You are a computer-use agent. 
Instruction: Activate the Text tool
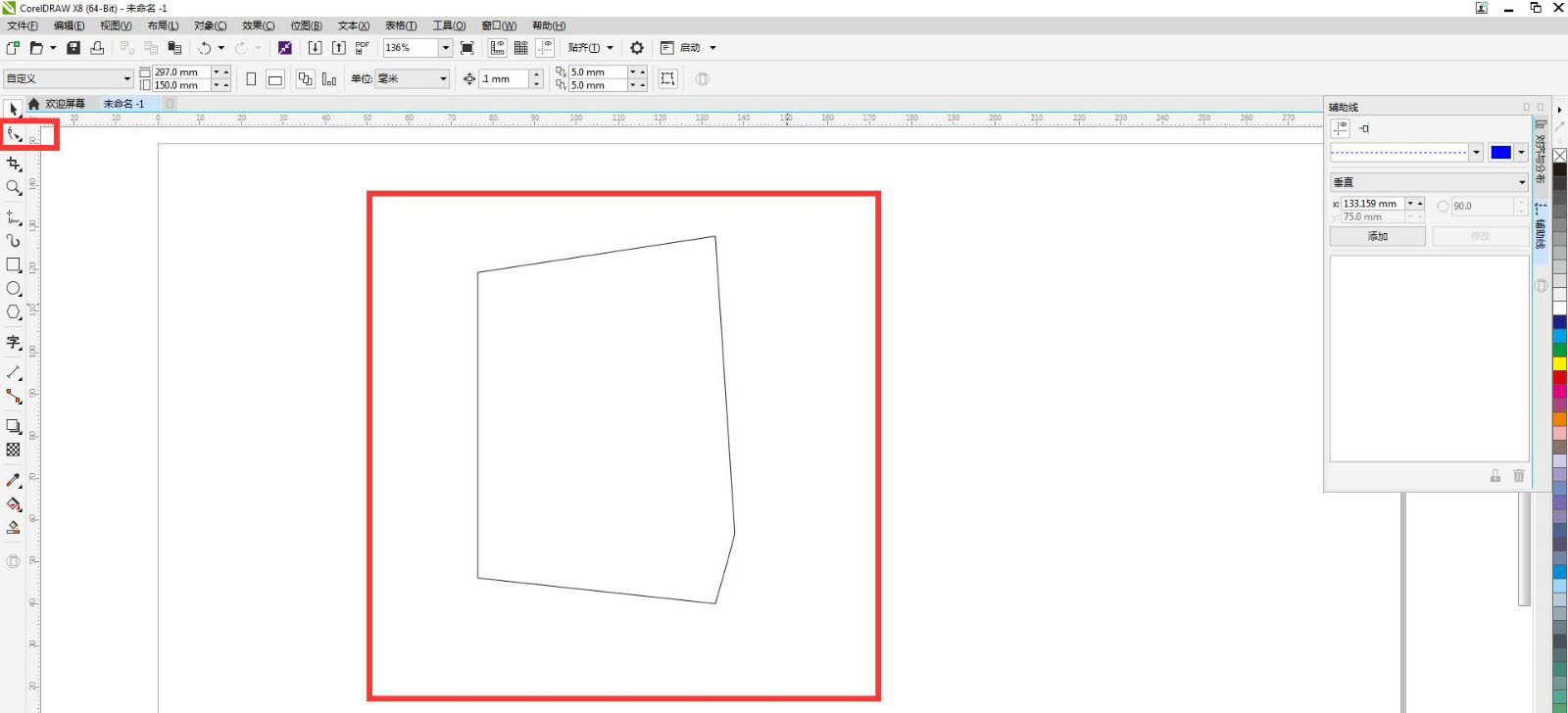tap(14, 342)
